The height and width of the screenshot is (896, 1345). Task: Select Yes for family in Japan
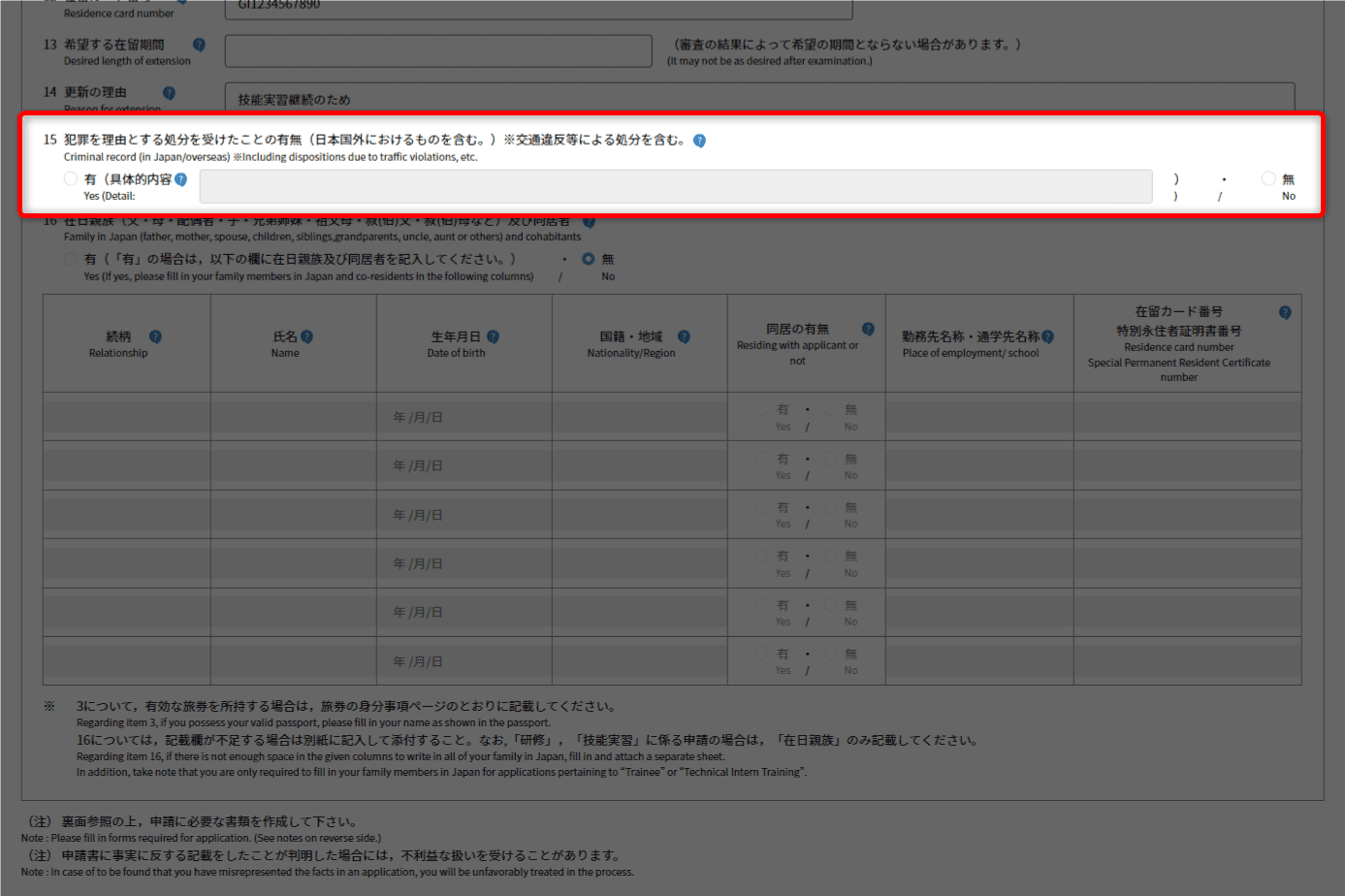click(x=71, y=259)
